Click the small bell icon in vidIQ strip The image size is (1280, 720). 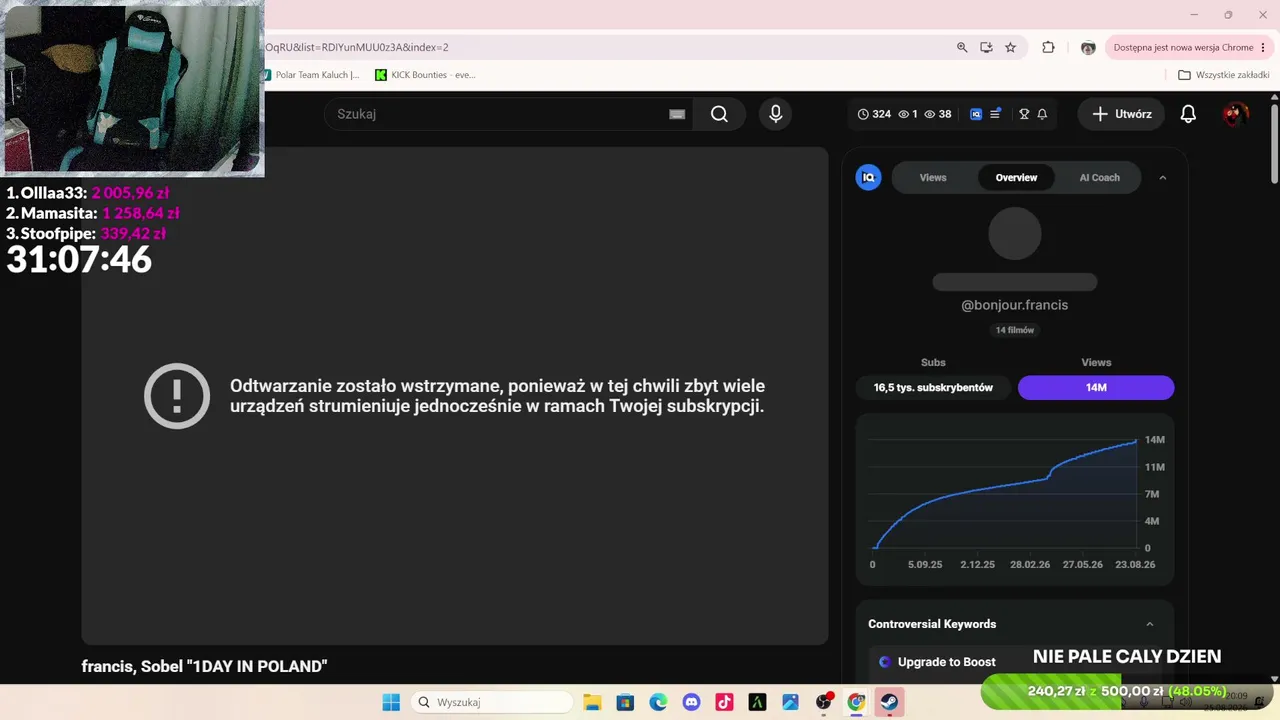click(1042, 114)
